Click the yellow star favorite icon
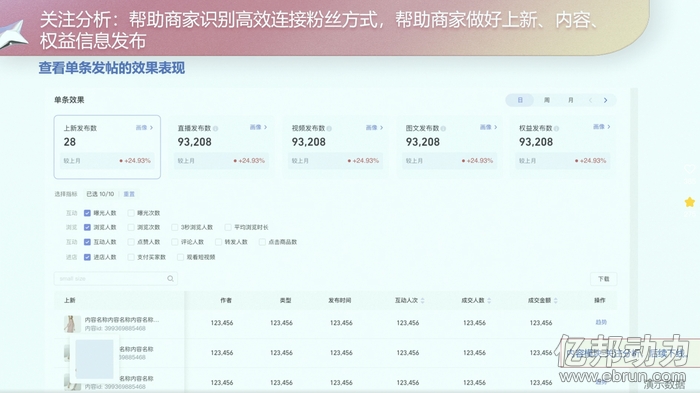 [690, 202]
